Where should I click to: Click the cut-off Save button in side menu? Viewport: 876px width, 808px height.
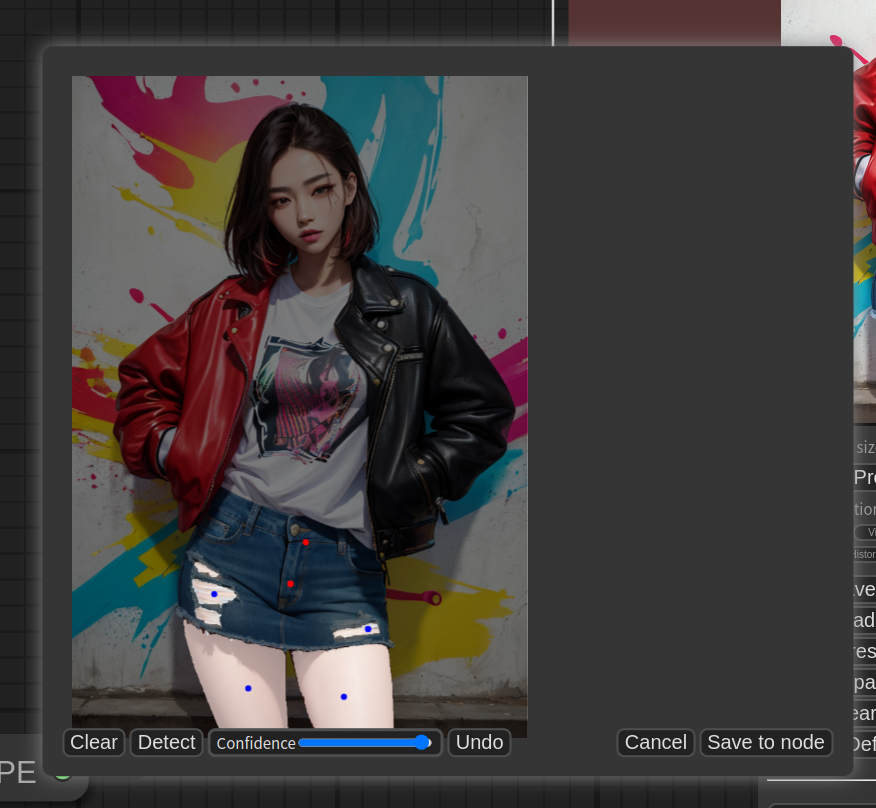point(864,589)
